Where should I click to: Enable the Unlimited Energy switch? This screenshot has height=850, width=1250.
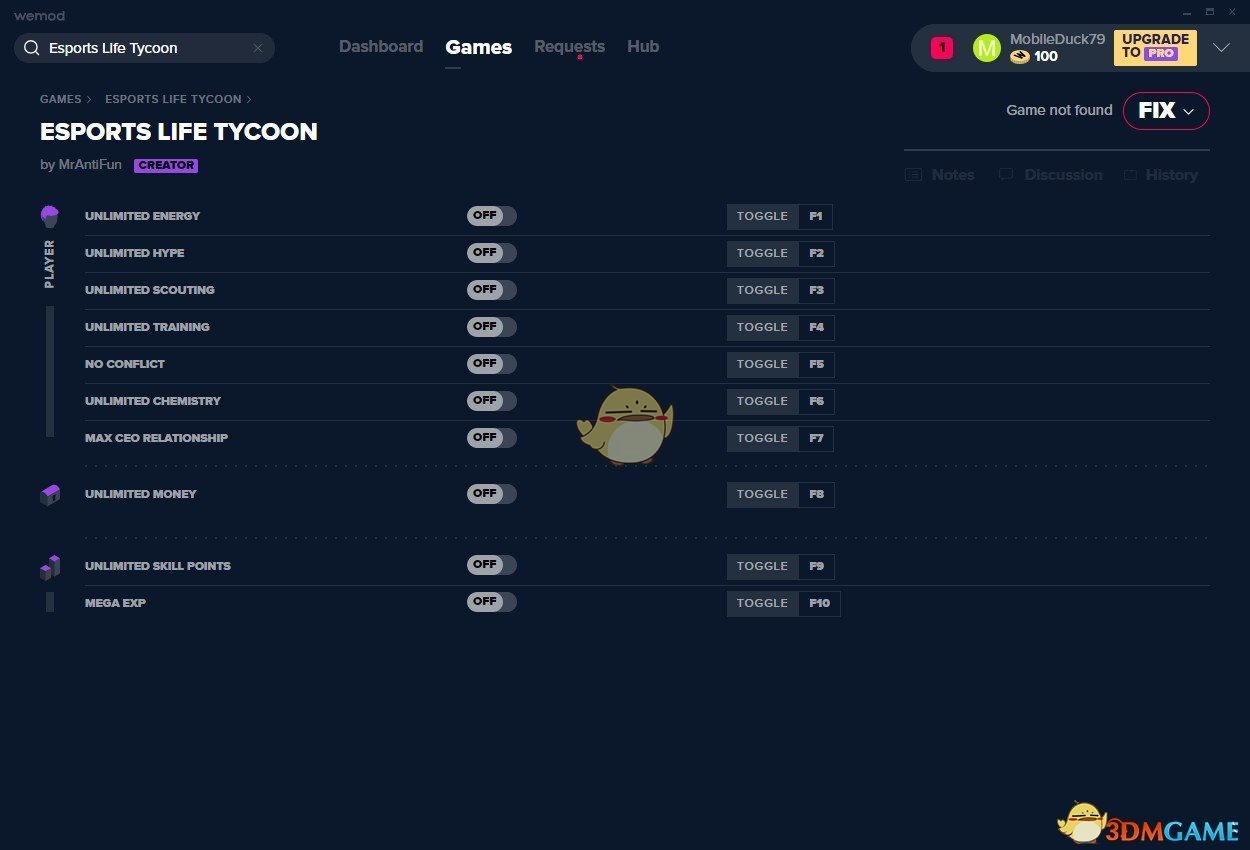pyautogui.click(x=491, y=215)
